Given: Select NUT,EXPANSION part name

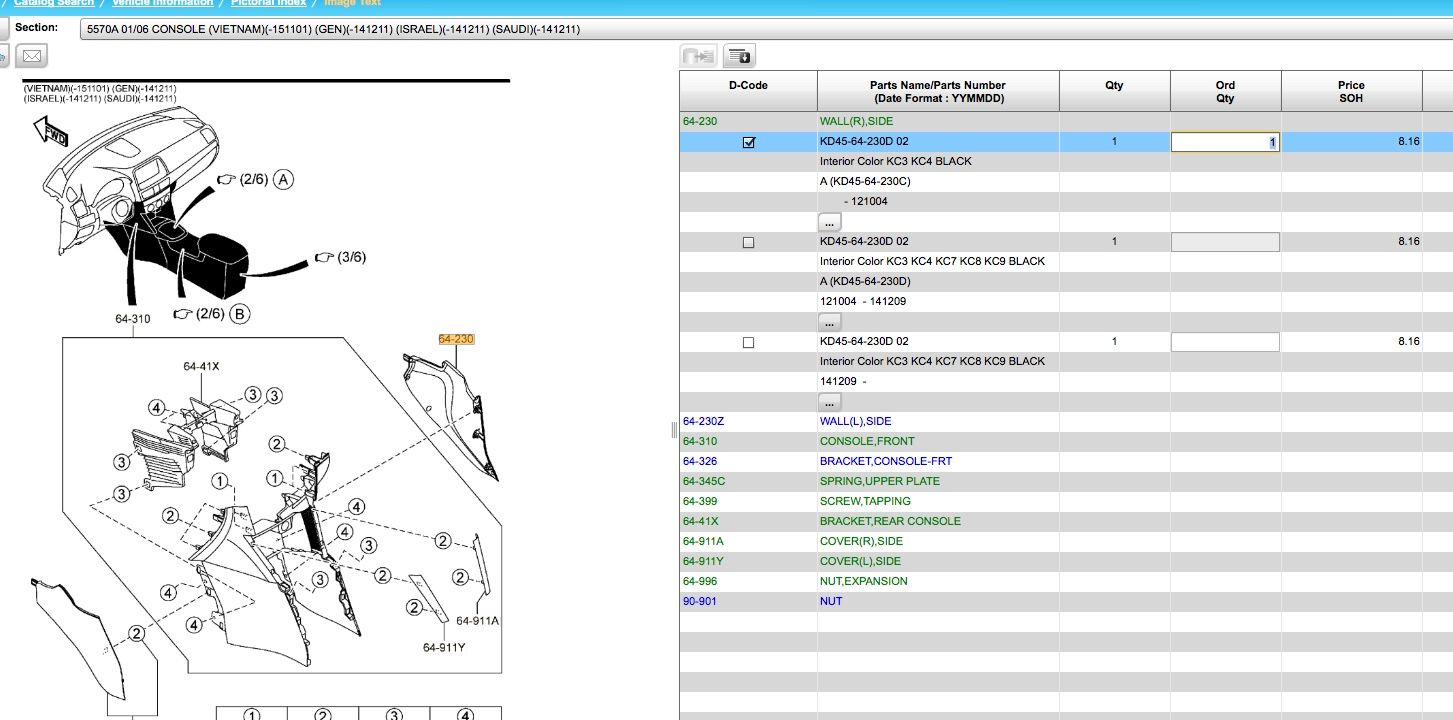Looking at the screenshot, I should [x=864, y=581].
